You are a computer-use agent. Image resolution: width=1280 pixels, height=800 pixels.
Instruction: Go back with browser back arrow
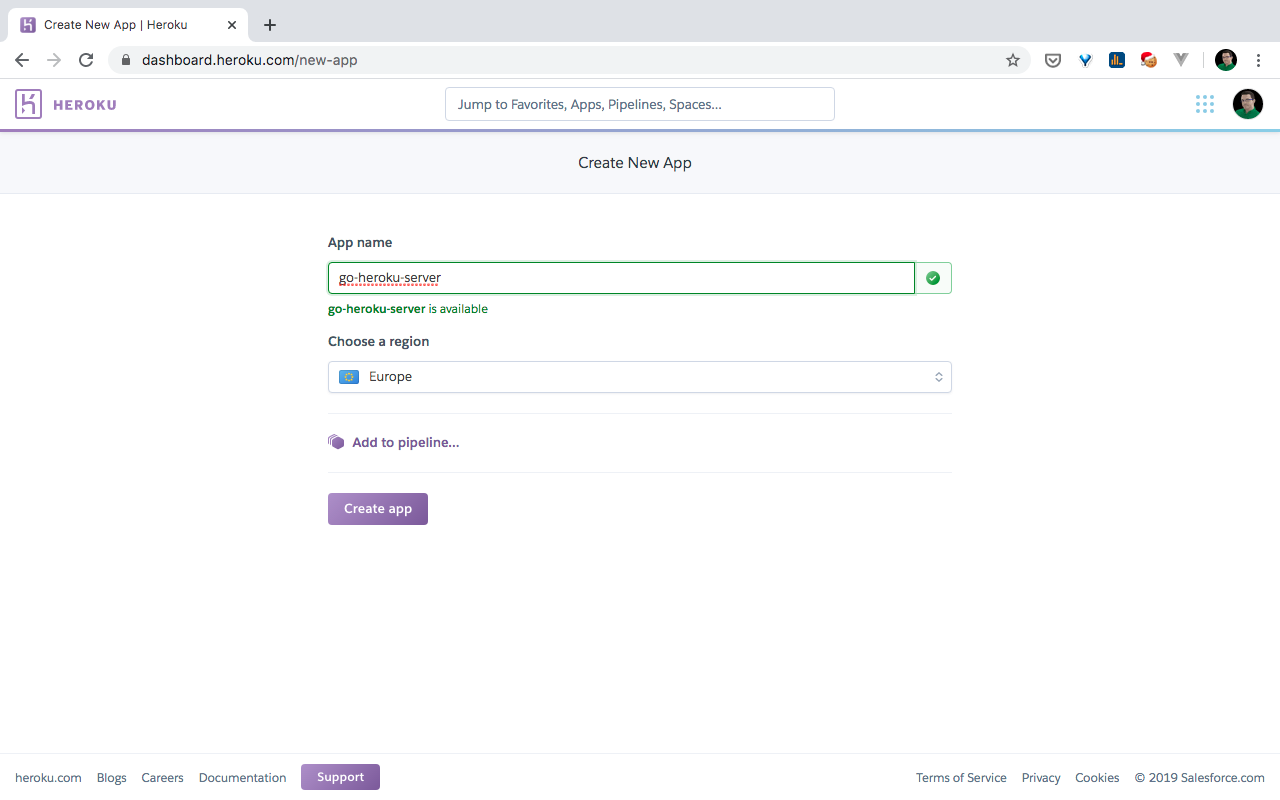(x=22, y=60)
